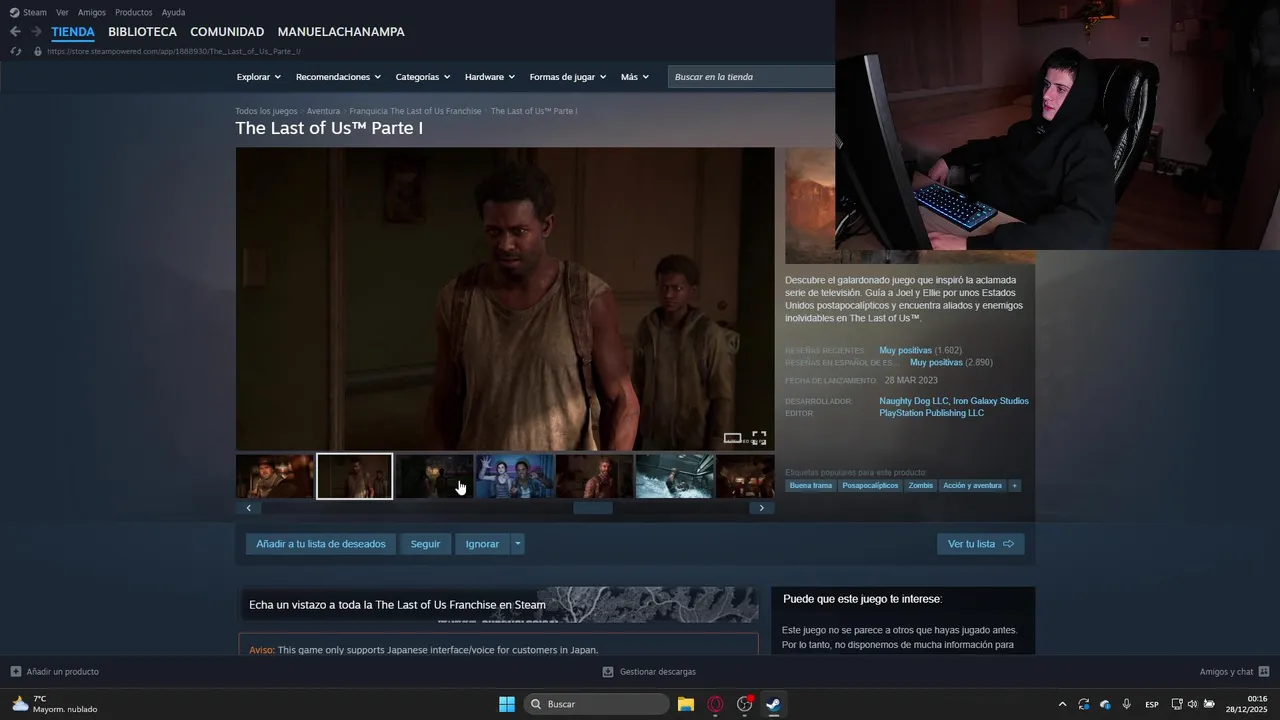1280x720 pixels.
Task: Select the fifth screenshot thumbnail
Action: [595, 476]
